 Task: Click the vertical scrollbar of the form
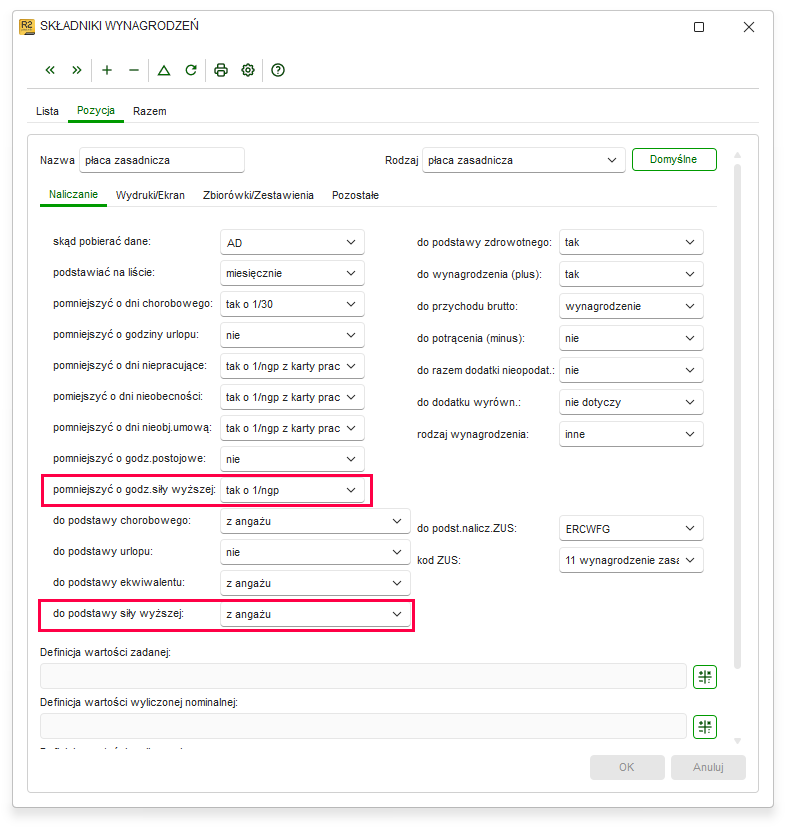(737, 416)
